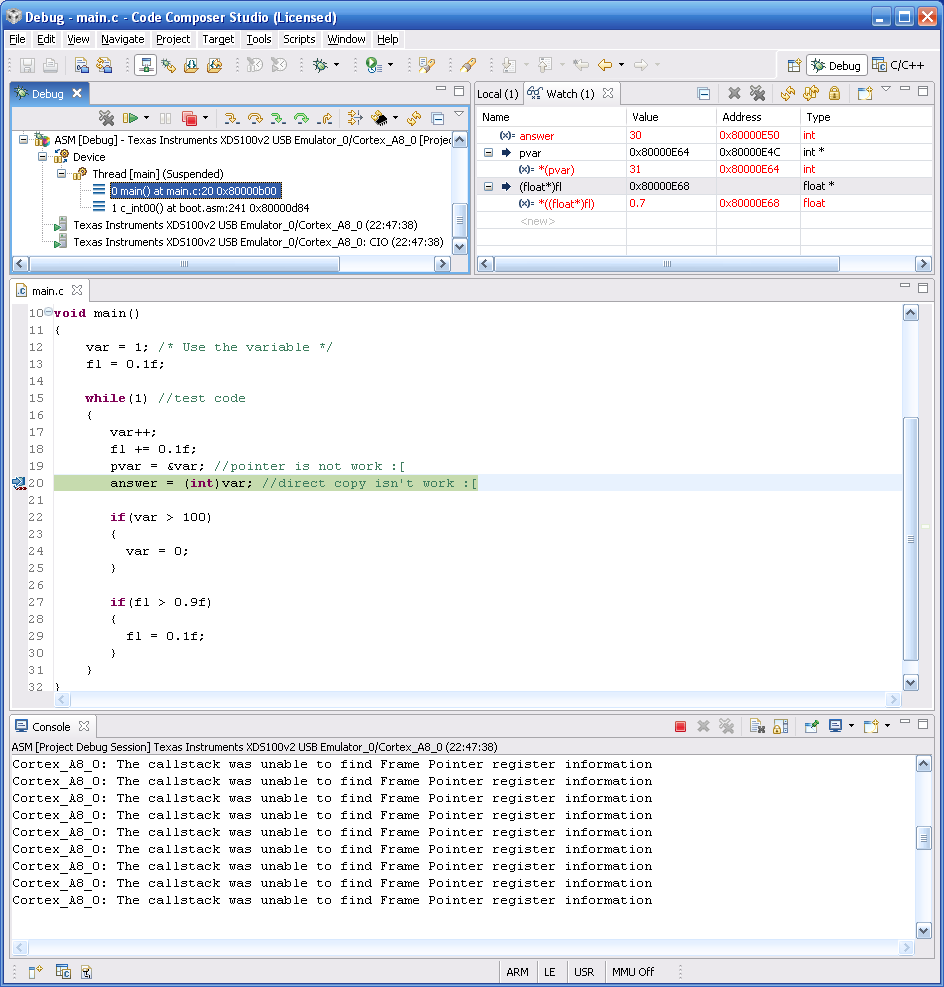Open the Project menu
The image size is (944, 987).
(x=173, y=39)
